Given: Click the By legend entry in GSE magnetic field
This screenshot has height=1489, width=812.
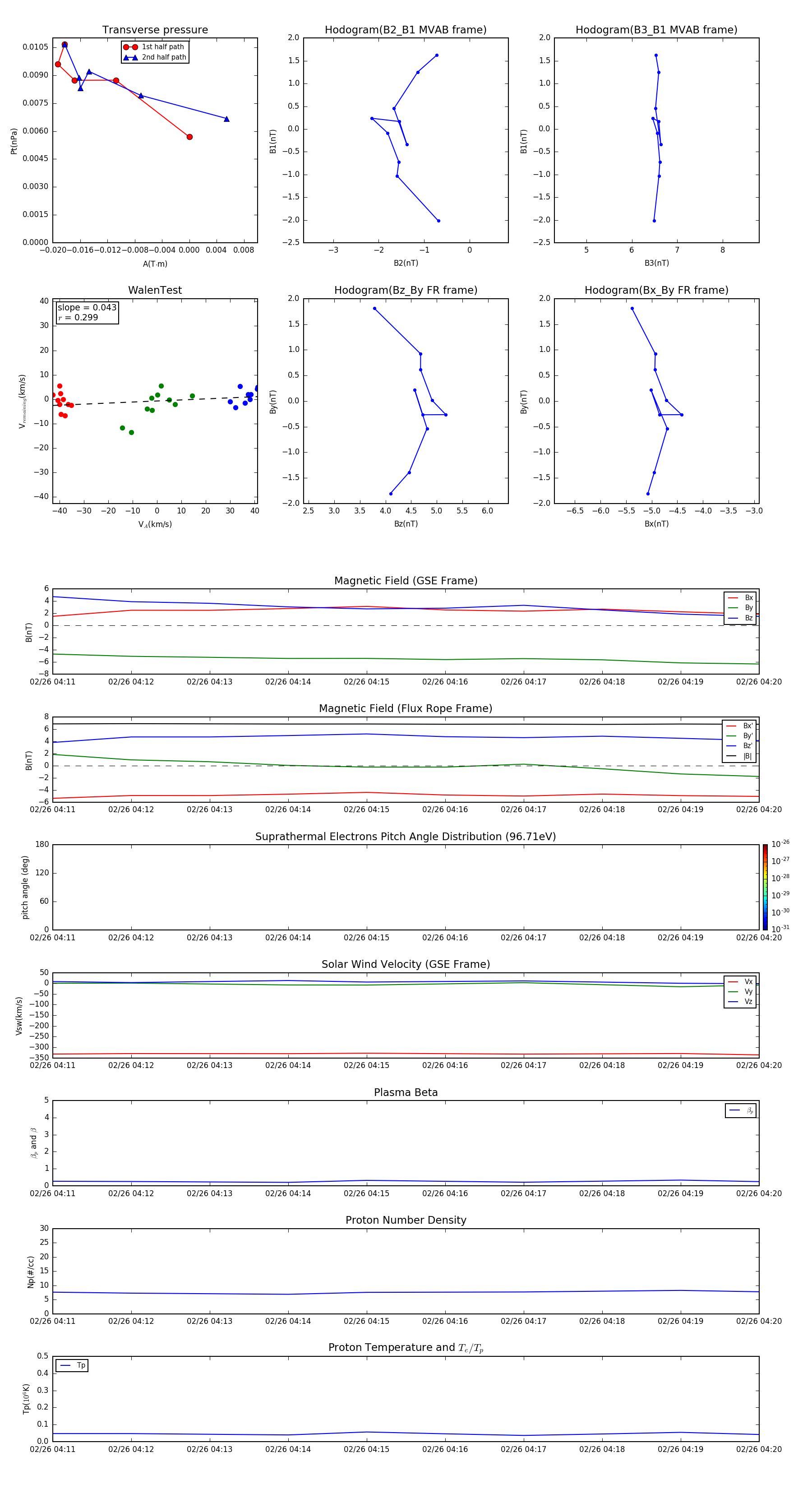Looking at the screenshot, I should (x=740, y=608).
